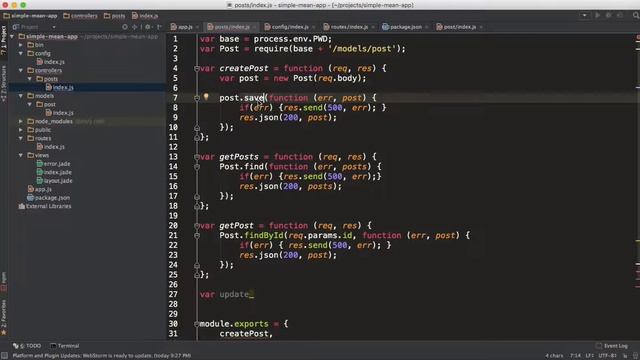The width and height of the screenshot is (640, 360).
Task: Open the npm tool window side tab
Action: (4, 281)
